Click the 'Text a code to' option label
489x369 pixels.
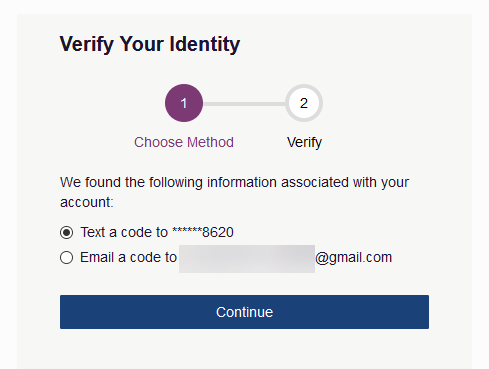pyautogui.click(x=124, y=232)
